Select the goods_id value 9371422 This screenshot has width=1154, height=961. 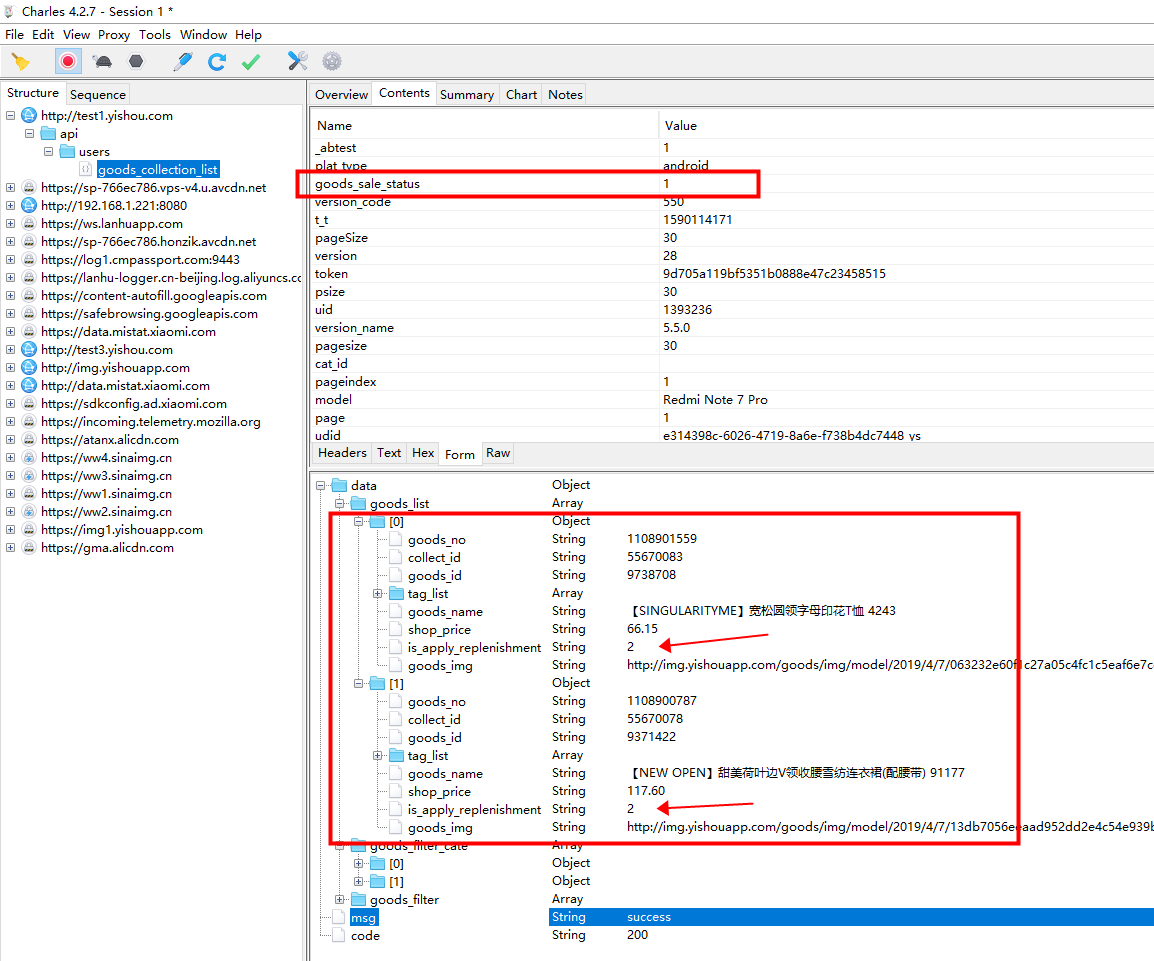coord(651,737)
